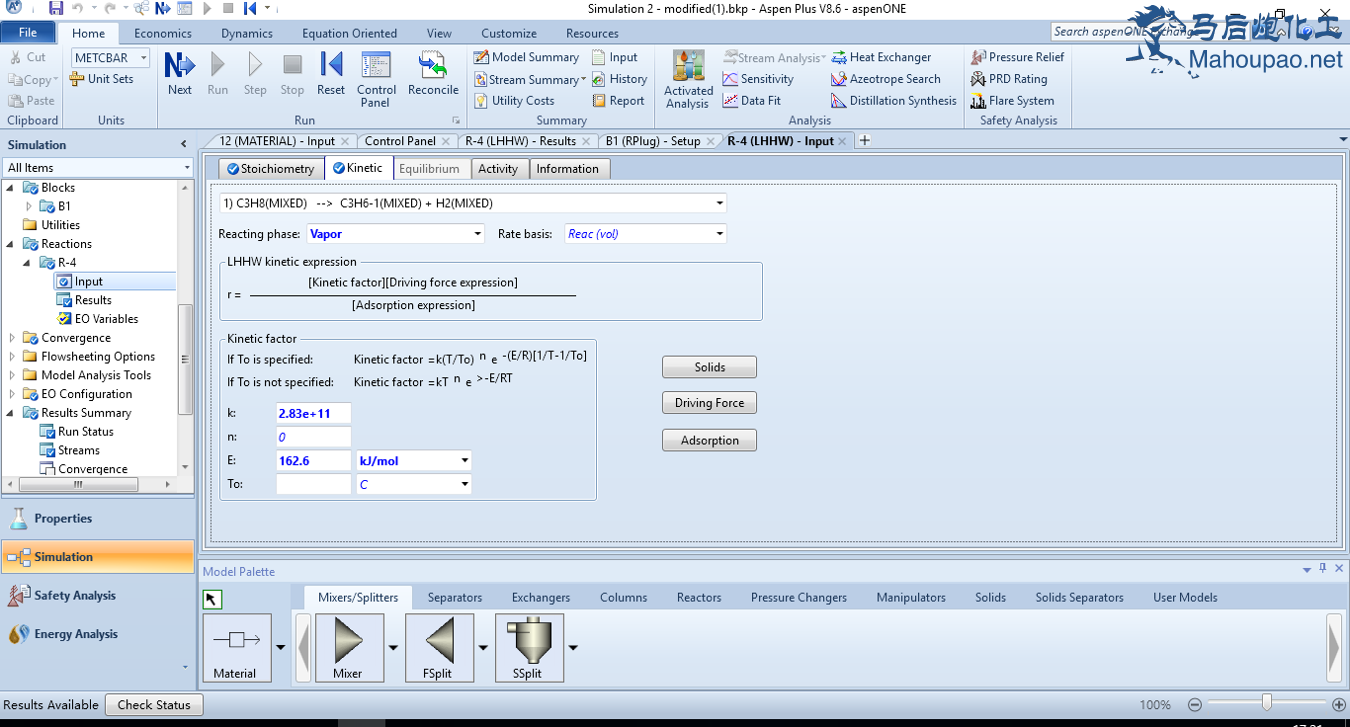Click the E activation energy field

(x=313, y=461)
